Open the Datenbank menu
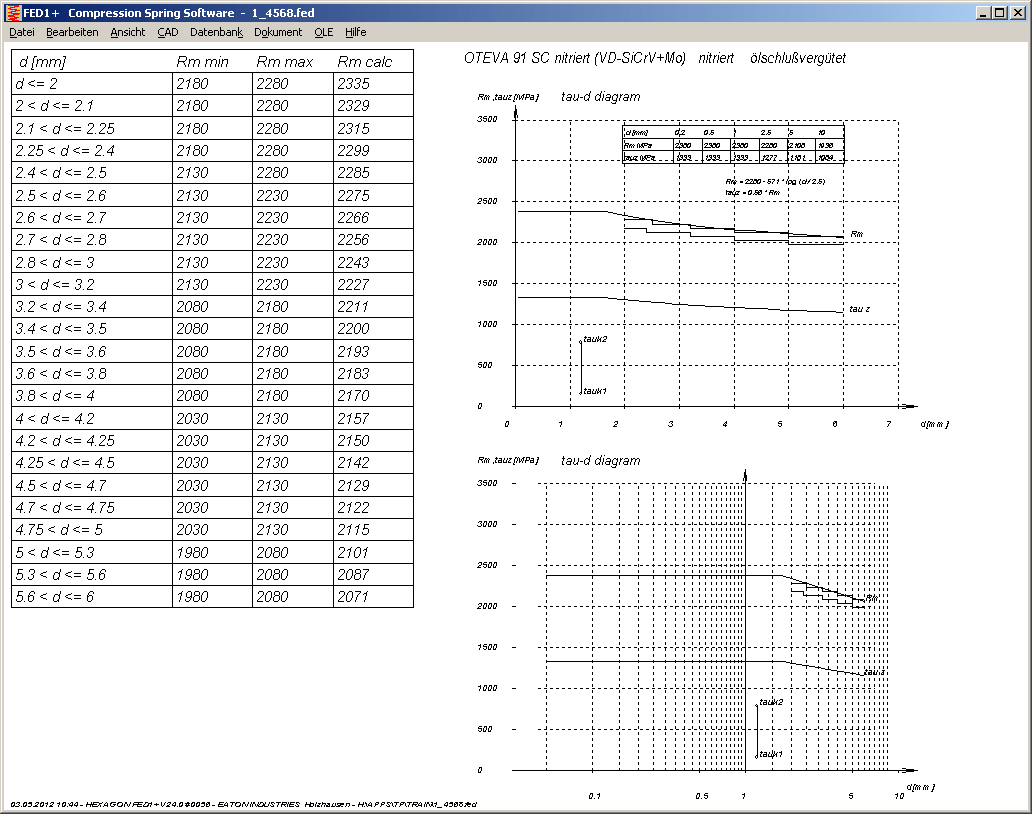The height and width of the screenshot is (814, 1032). click(216, 32)
